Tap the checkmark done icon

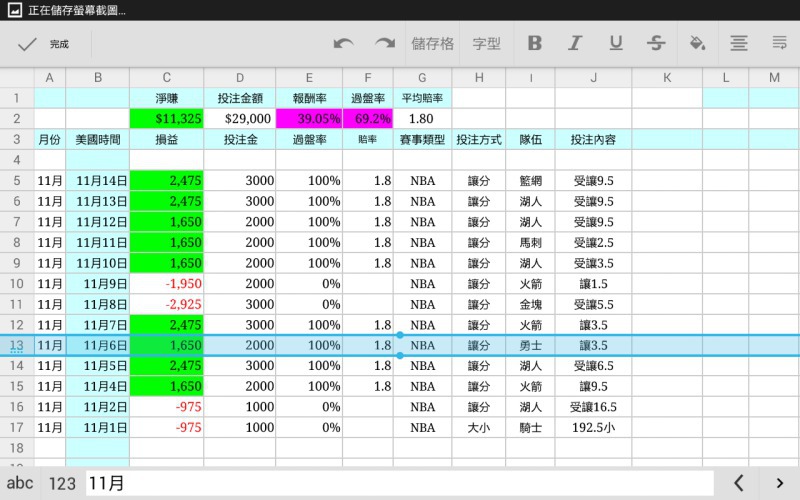click(x=27, y=44)
